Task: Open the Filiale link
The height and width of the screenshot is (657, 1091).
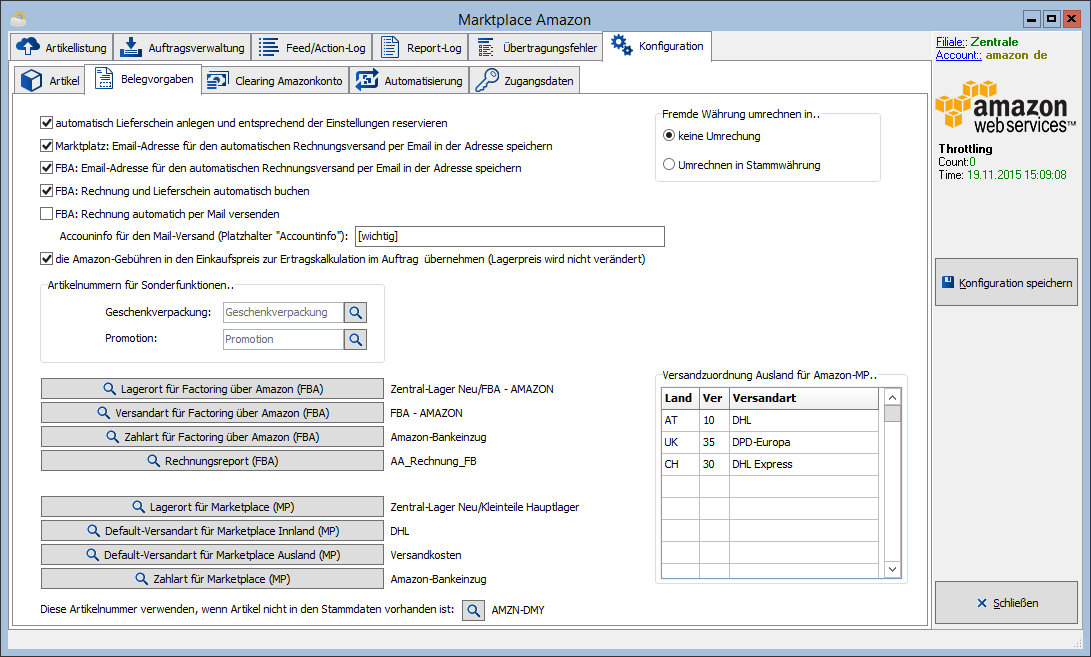Action: click(951, 42)
